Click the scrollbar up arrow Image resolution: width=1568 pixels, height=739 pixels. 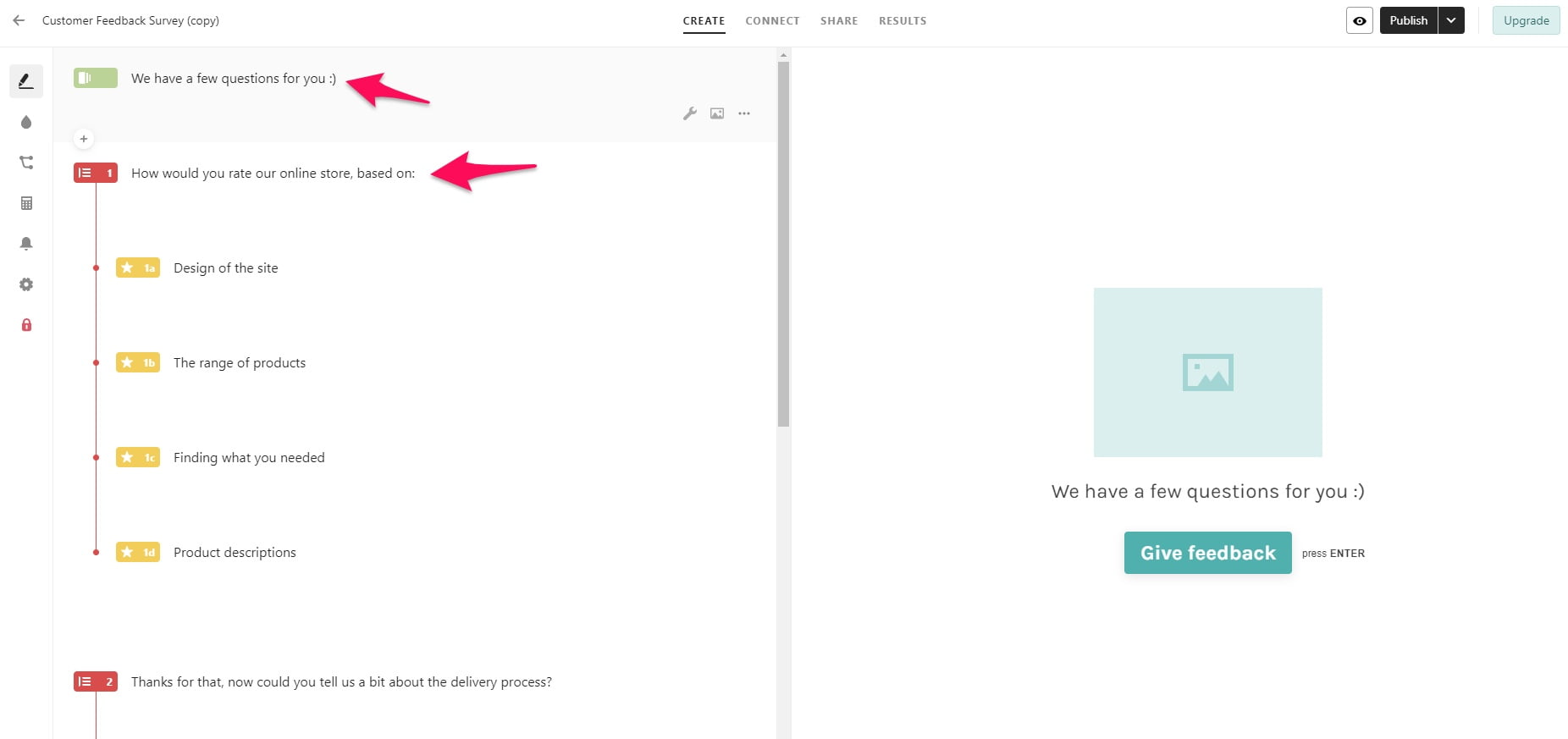[x=783, y=54]
